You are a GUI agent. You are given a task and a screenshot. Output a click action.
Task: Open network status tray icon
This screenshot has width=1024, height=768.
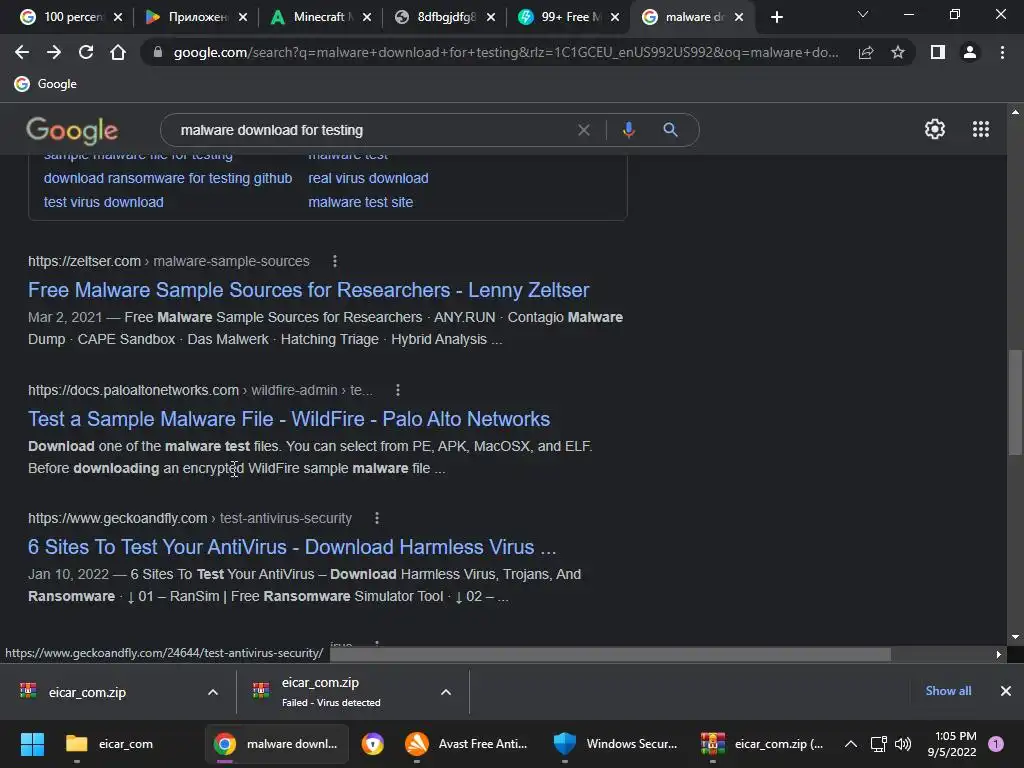(879, 744)
